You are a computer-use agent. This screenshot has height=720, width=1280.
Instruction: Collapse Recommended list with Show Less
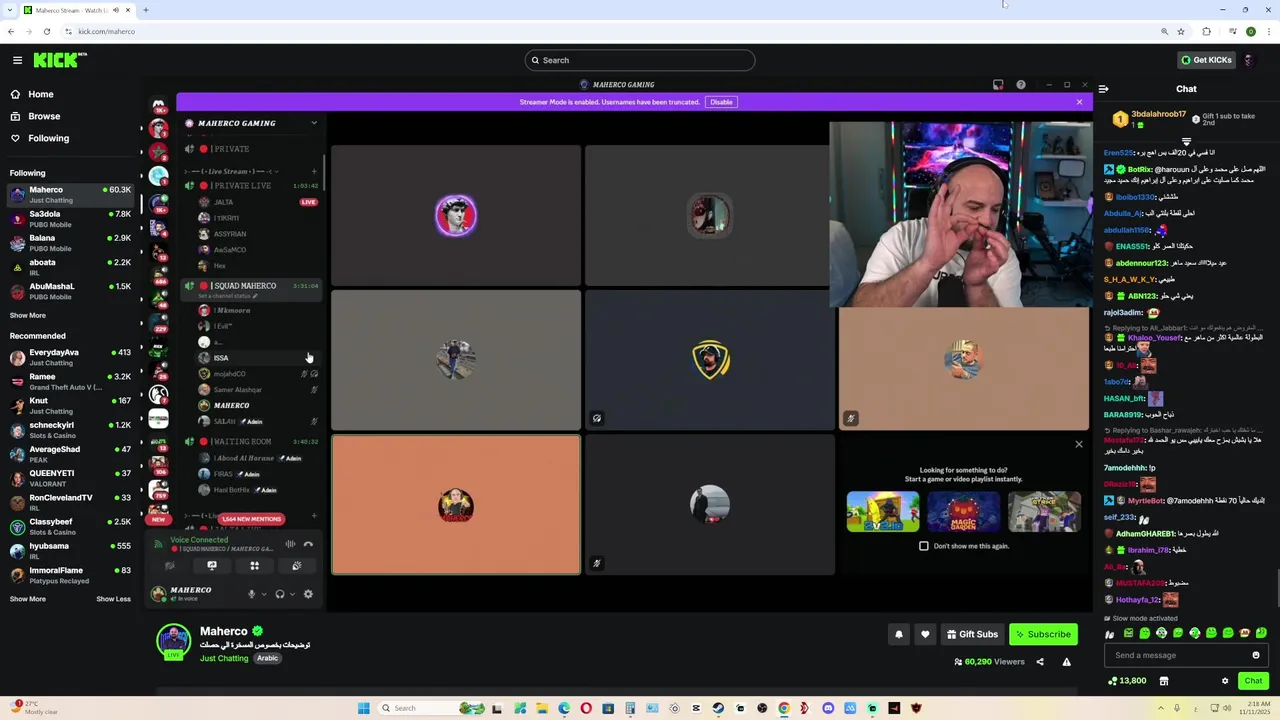(113, 599)
